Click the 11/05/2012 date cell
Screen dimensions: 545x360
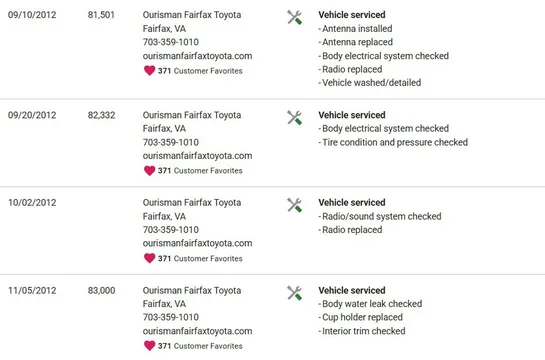pyautogui.click(x=32, y=291)
